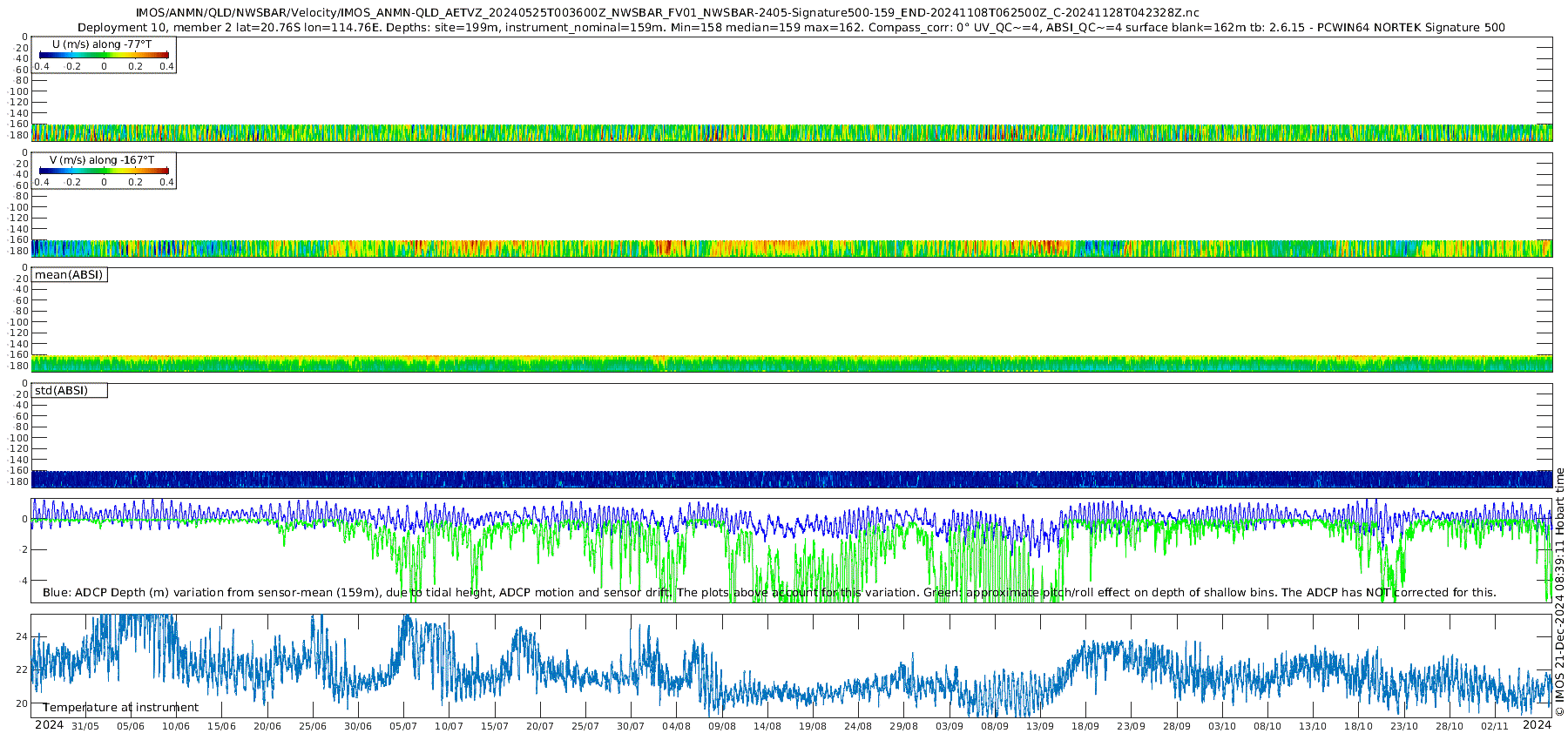Click the Deployment 10 metadata line
Image resolution: width=1568 pixels, height=740 pixels.
791,28
